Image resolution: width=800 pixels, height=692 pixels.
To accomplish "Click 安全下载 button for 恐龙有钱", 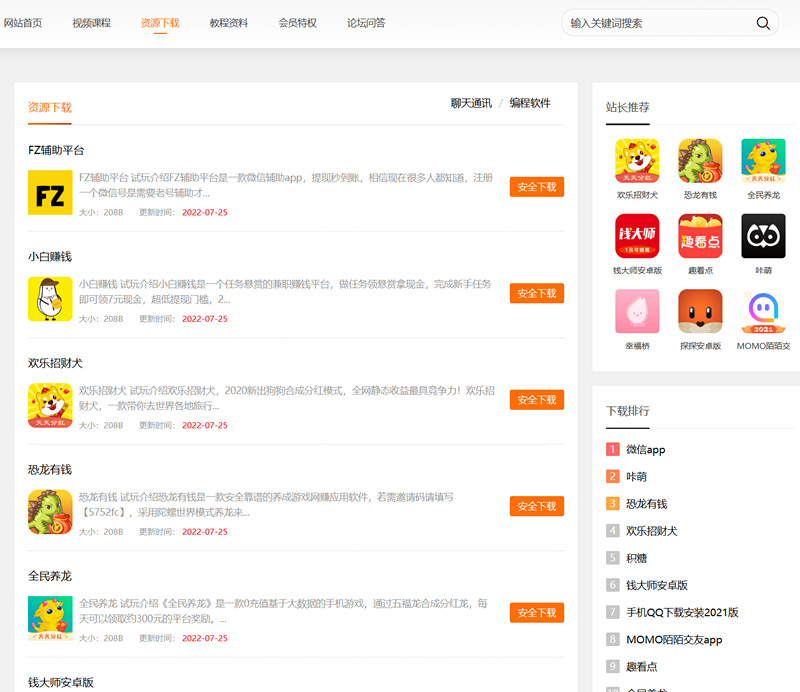I will coord(536,506).
